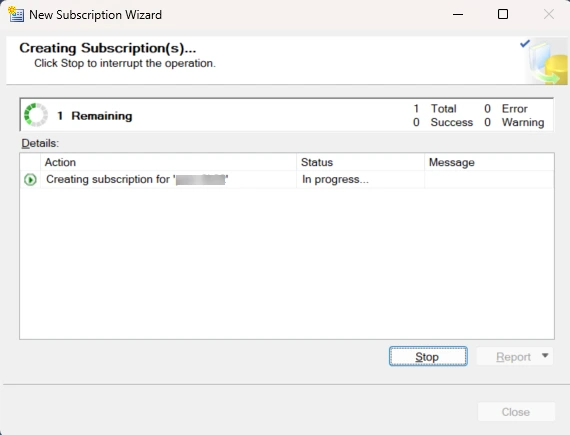Click the 1 Remaining progress label
The height and width of the screenshot is (435, 570).
click(x=95, y=116)
